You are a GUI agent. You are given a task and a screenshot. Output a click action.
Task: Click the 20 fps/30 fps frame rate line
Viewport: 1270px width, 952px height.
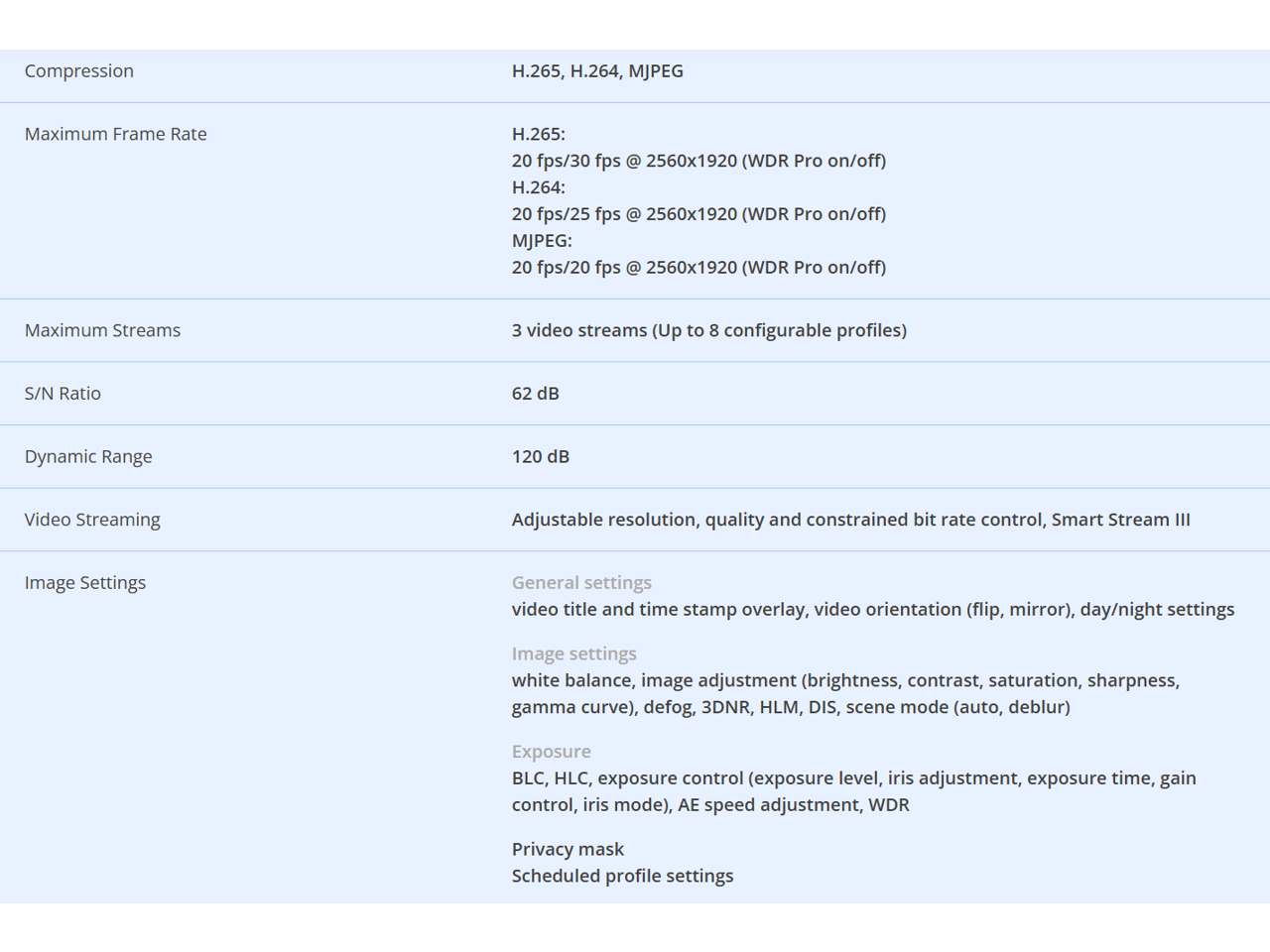coord(698,161)
